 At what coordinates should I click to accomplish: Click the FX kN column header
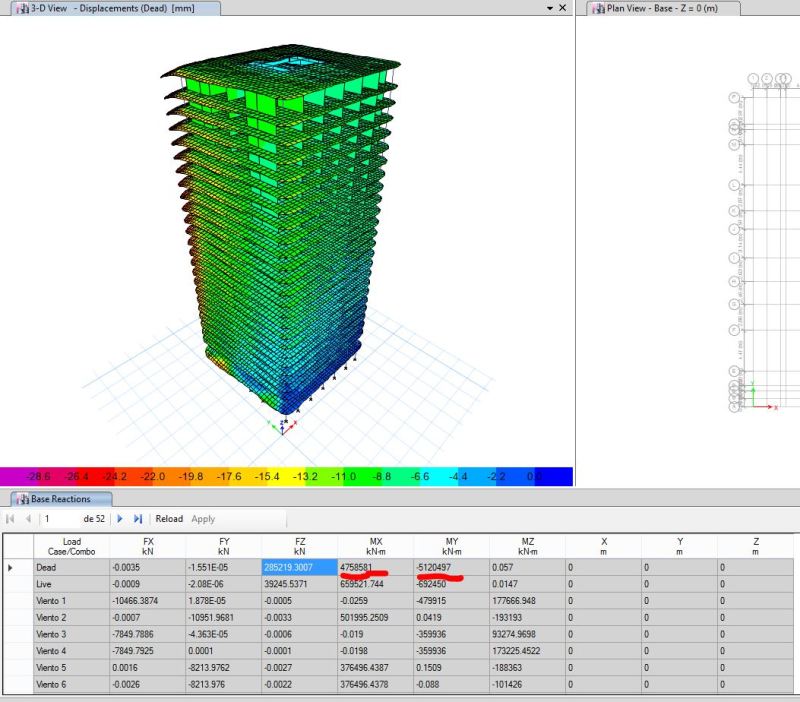[x=147, y=546]
